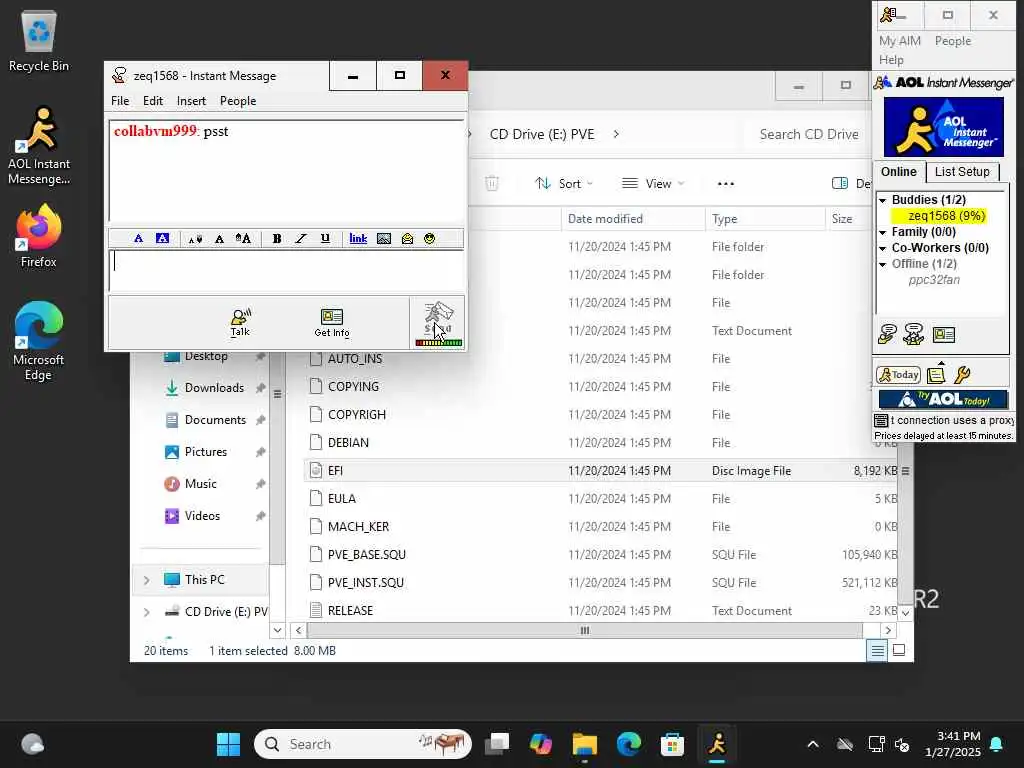The image size is (1024, 768).
Task: Click breadcrumb chevron after CD Drive PVE
Action: point(616,134)
